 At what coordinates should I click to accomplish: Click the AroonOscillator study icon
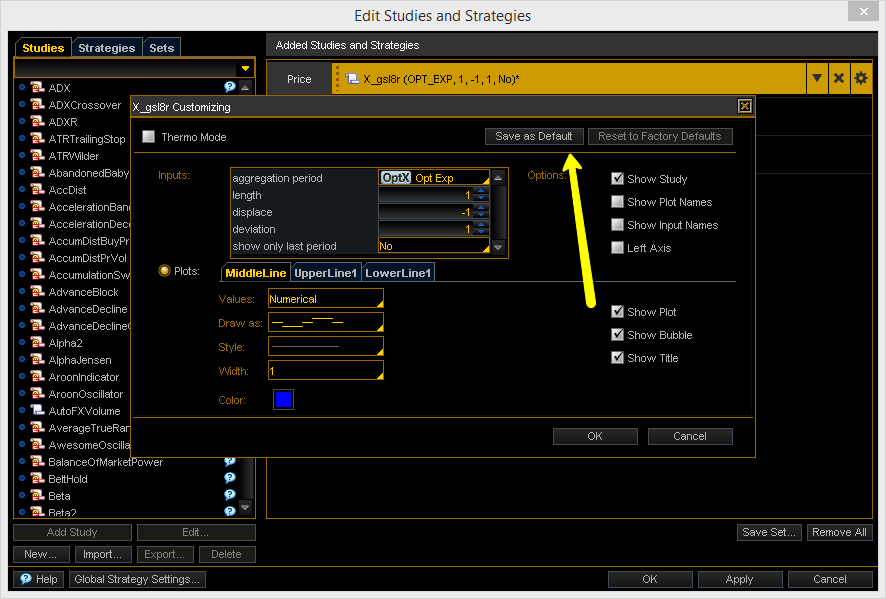coord(37,394)
